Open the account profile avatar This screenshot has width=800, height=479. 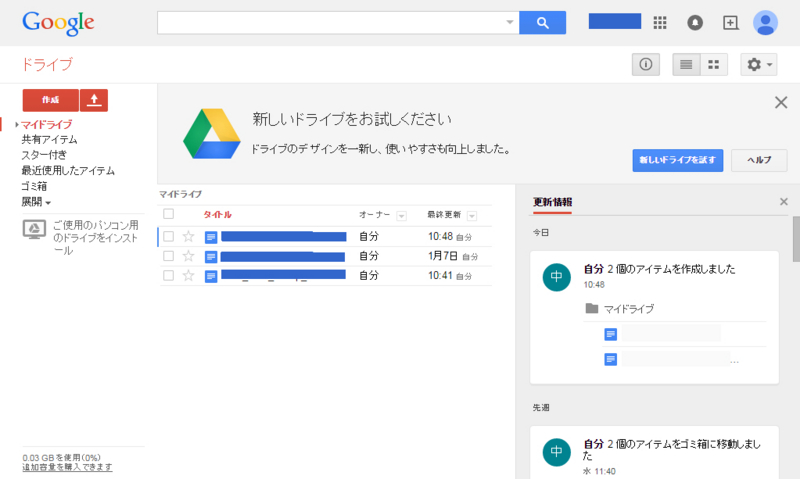click(x=765, y=22)
